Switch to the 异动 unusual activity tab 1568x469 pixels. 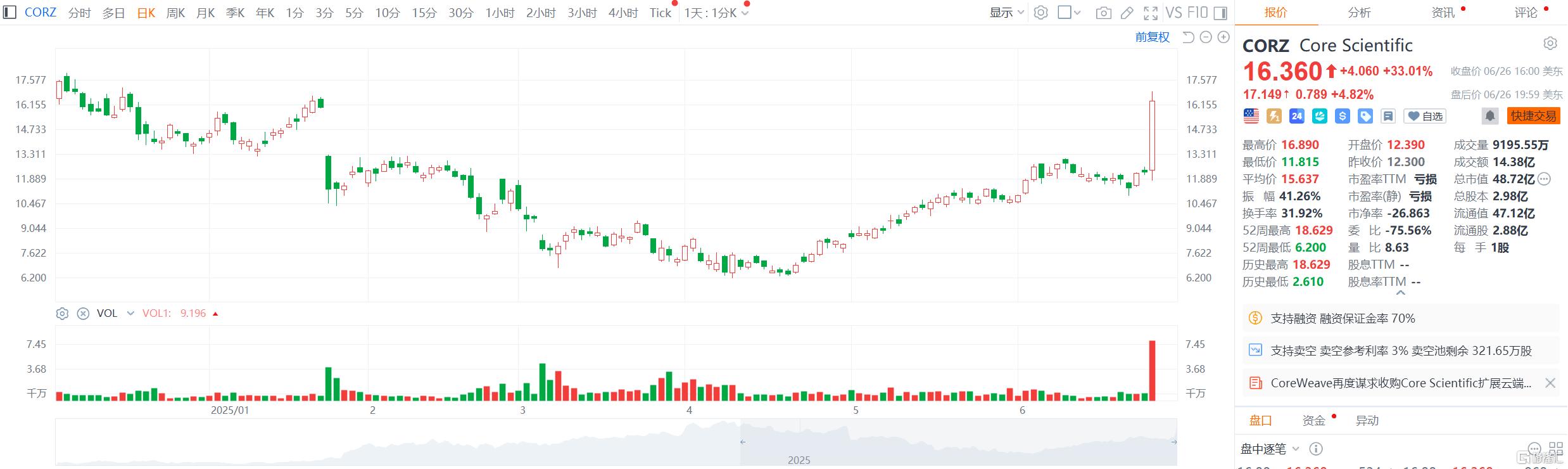[1367, 420]
